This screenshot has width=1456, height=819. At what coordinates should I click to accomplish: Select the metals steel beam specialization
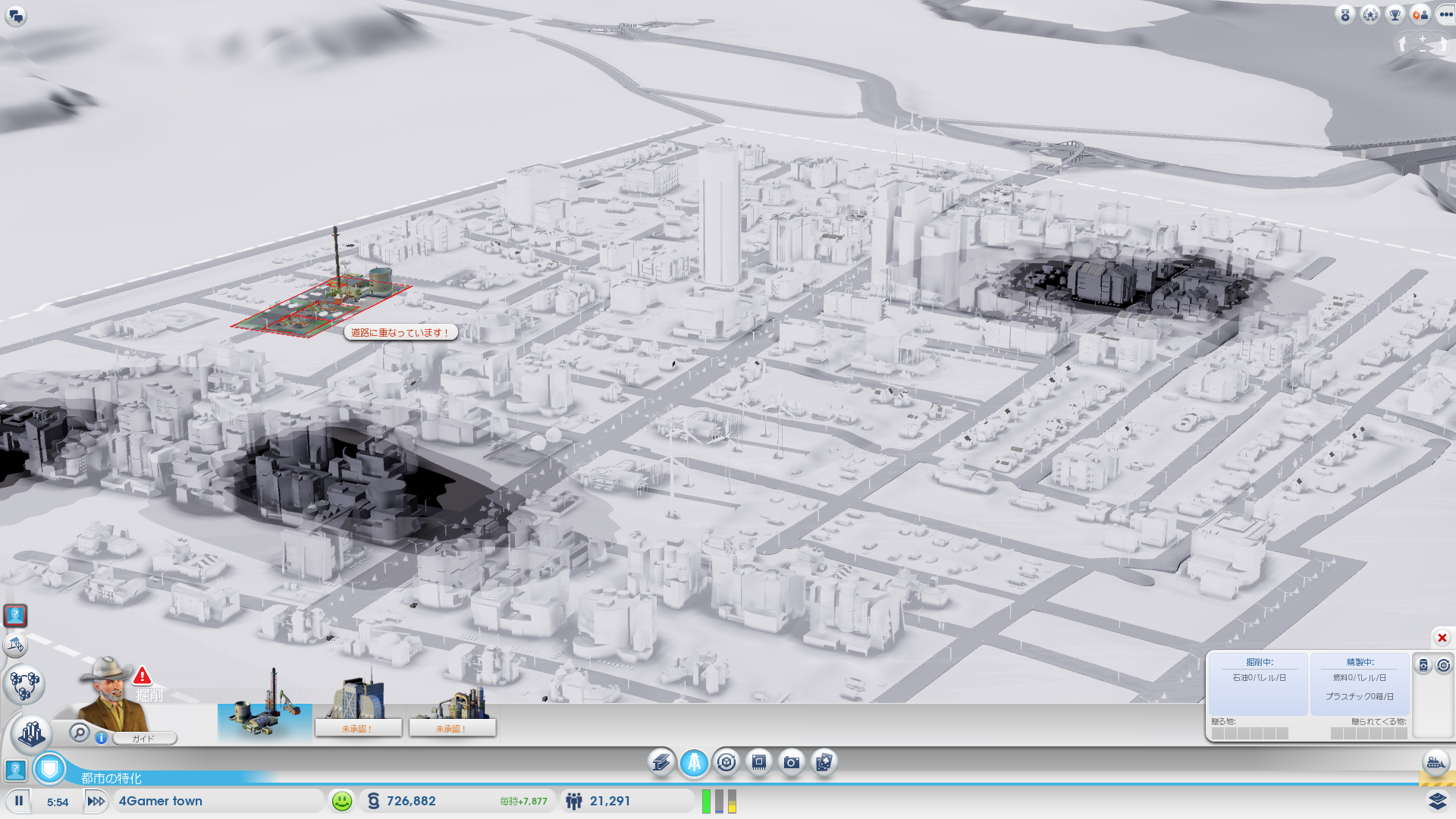pyautogui.click(x=661, y=762)
